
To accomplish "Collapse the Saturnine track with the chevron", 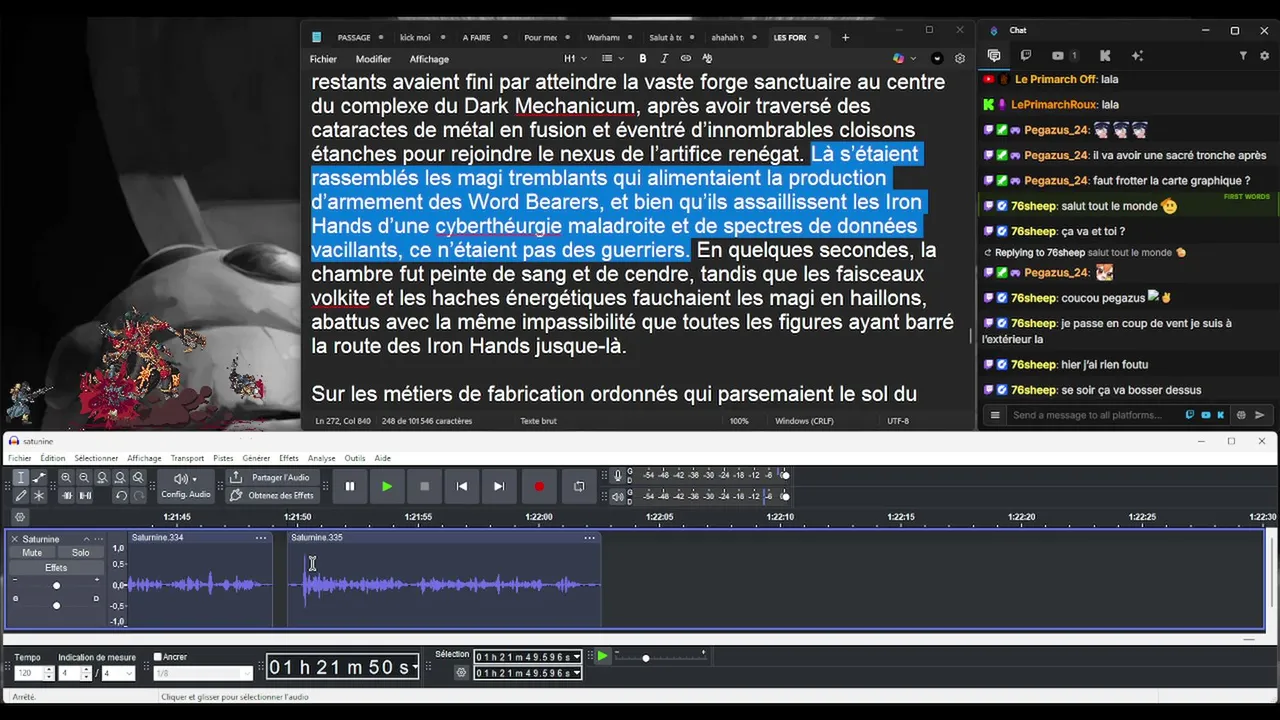I will [86, 539].
